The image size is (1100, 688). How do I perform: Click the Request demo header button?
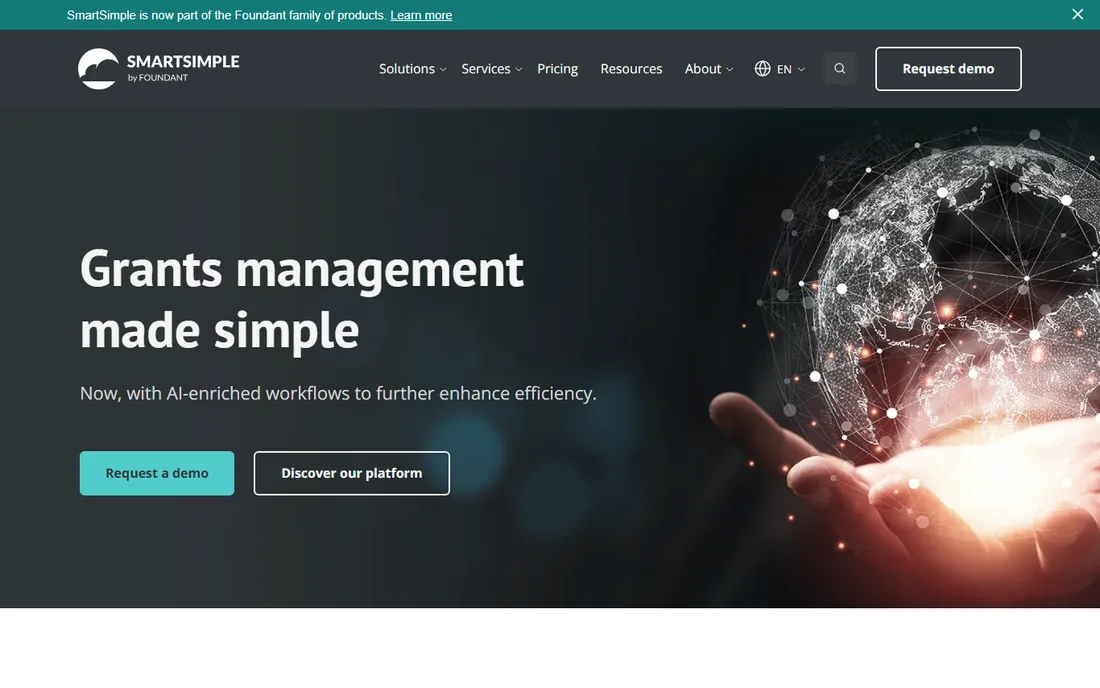click(x=948, y=69)
